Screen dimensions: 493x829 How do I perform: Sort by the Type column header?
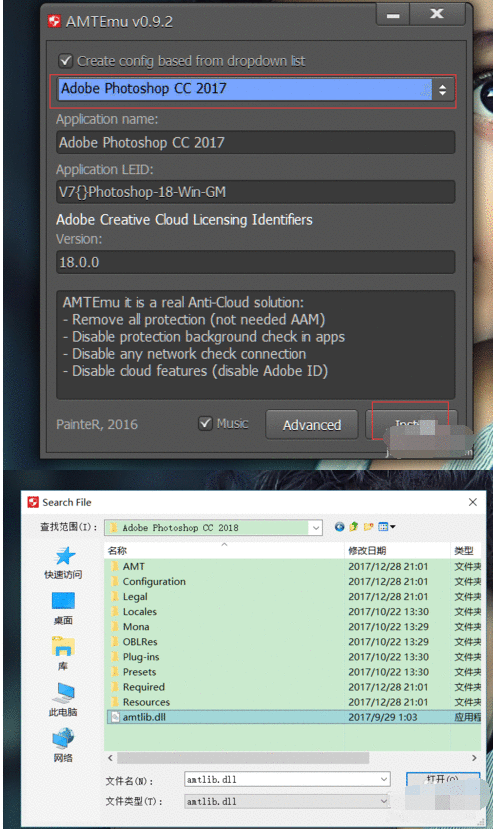coord(466,550)
